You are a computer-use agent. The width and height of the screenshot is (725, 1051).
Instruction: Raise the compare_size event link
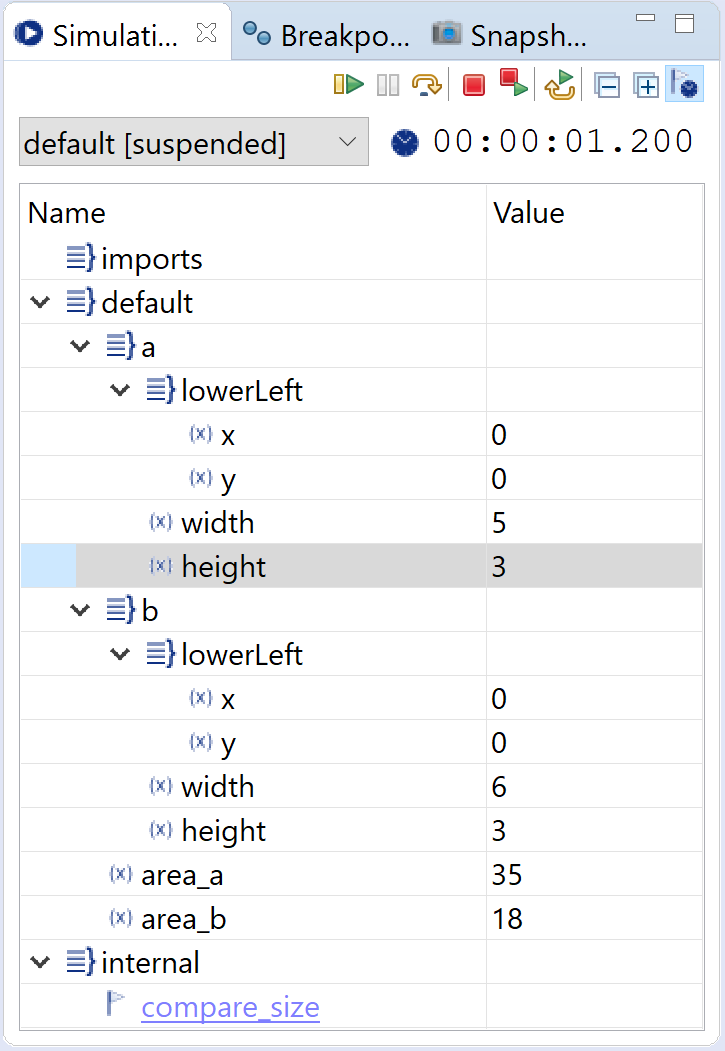[230, 1007]
